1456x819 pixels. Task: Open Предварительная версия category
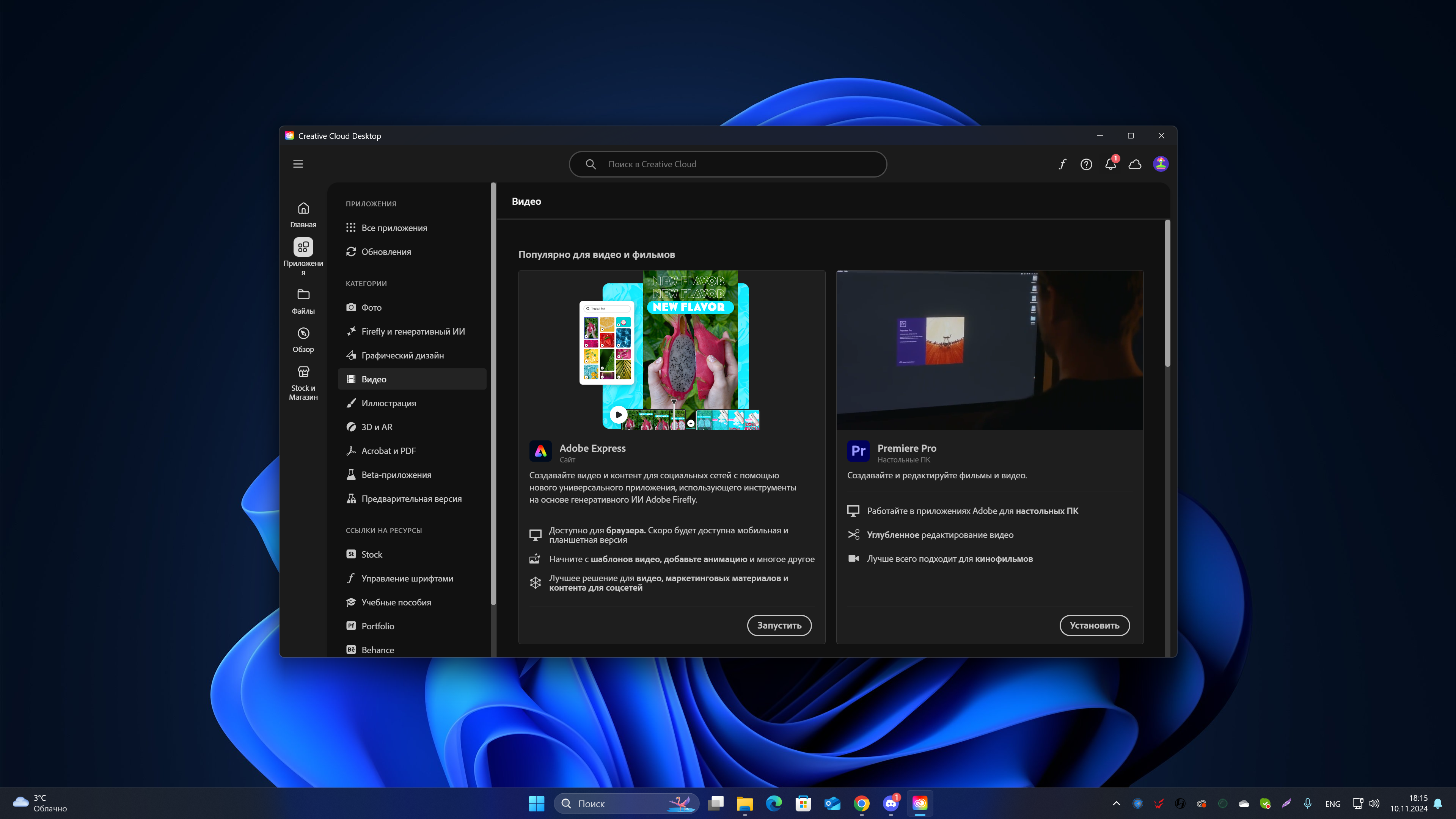tap(412, 498)
